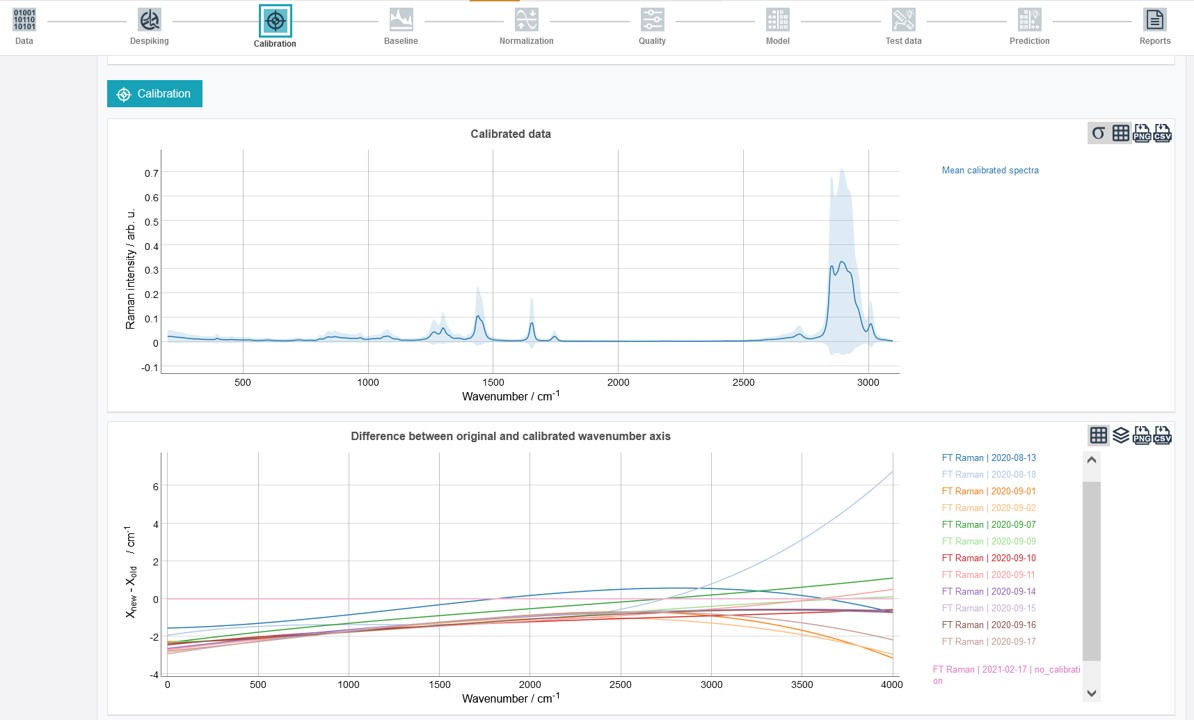This screenshot has width=1194, height=720.
Task: Toggle FT Raman 2021-02-17 no_calibration trace
Action: tap(1006, 675)
